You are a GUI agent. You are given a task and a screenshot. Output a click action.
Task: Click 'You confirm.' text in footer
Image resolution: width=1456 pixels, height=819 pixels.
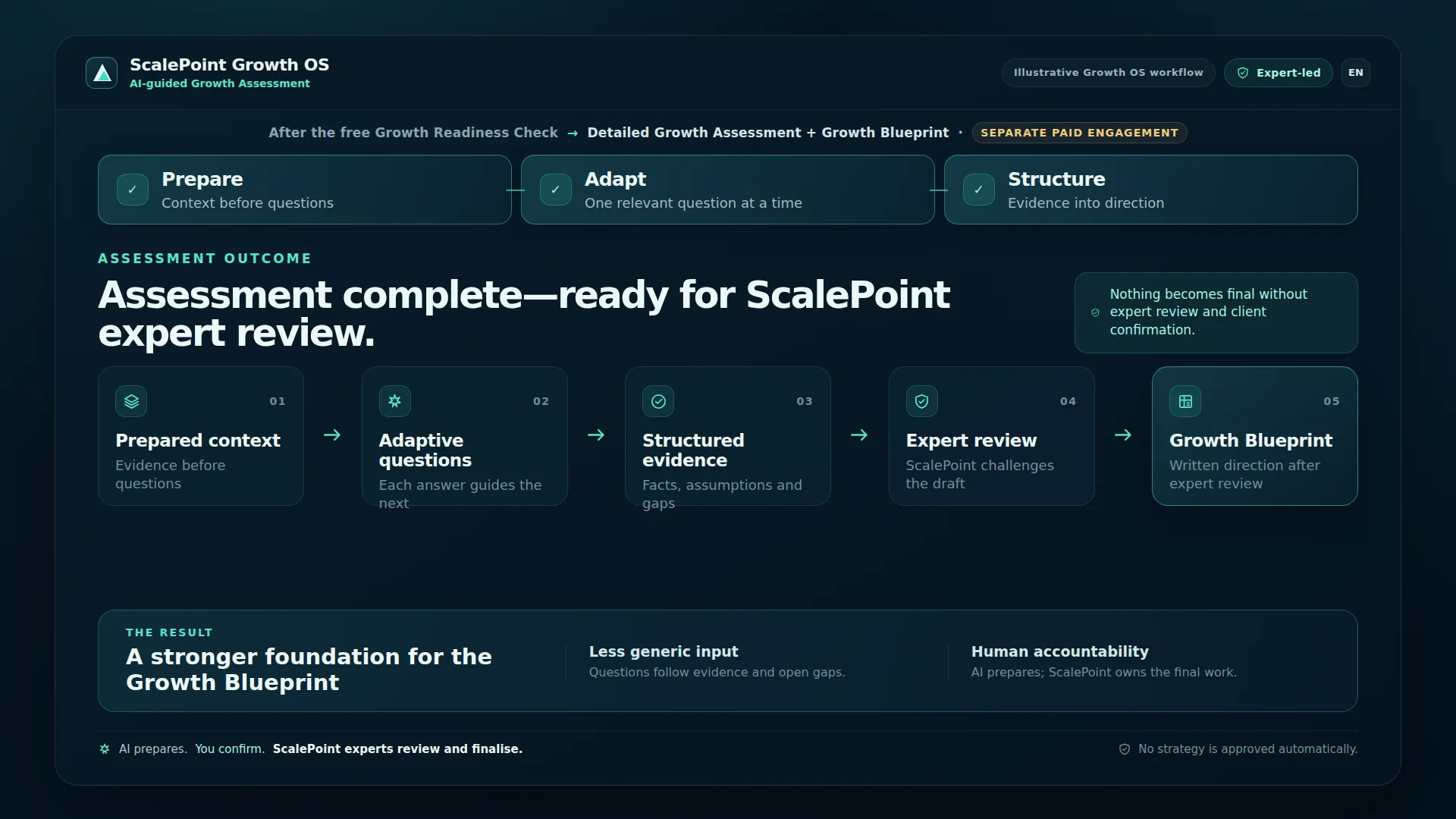click(x=230, y=749)
